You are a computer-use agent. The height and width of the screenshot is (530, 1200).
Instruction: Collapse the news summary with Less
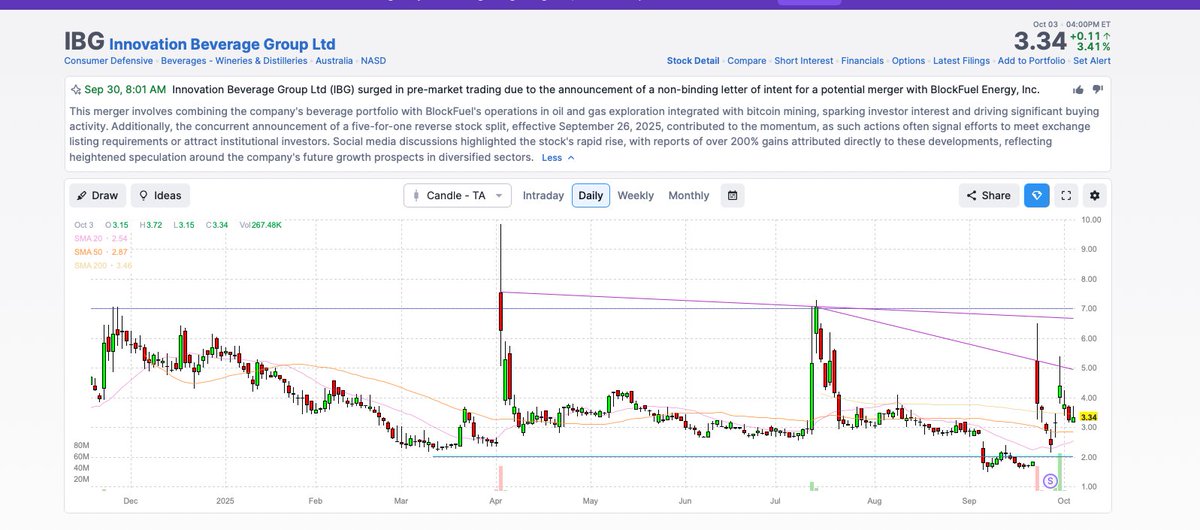(558, 157)
